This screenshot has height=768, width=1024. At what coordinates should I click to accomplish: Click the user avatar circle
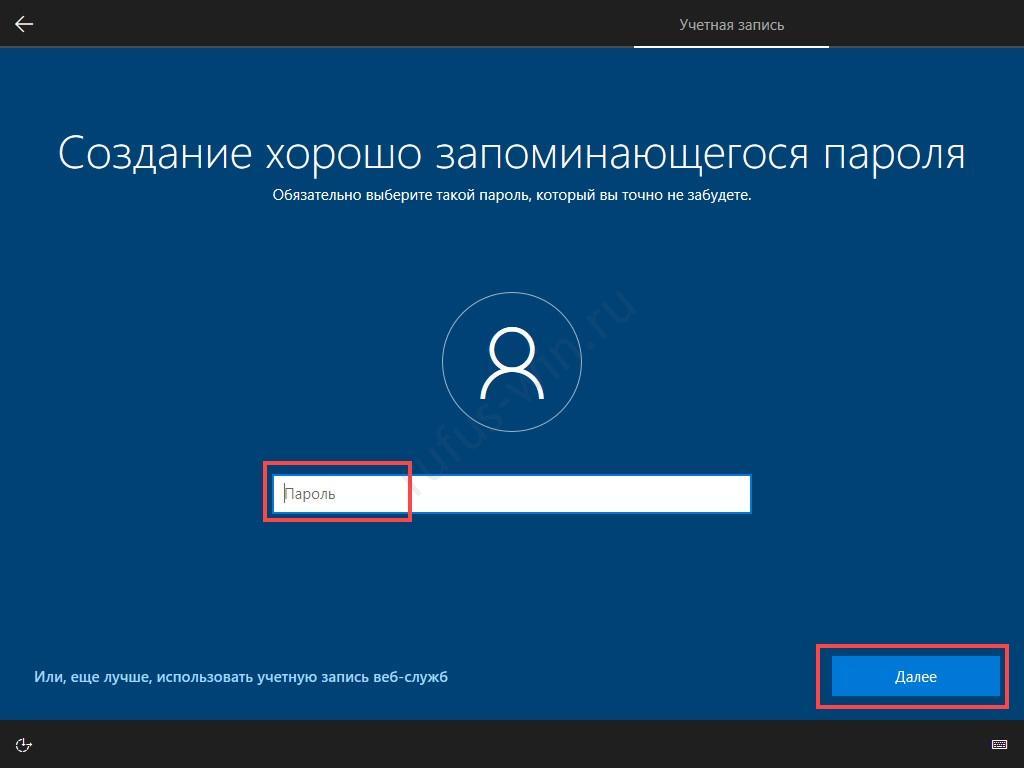coord(512,362)
